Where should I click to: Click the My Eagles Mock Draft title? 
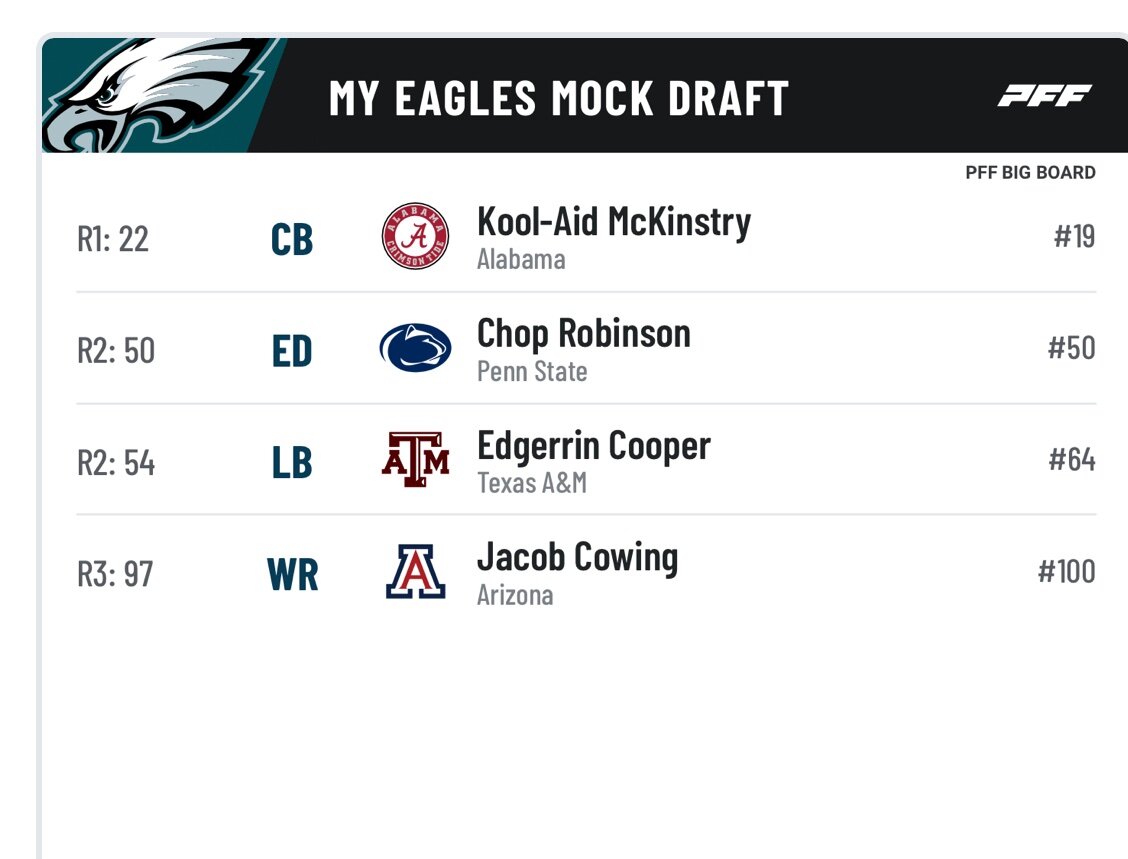[559, 98]
